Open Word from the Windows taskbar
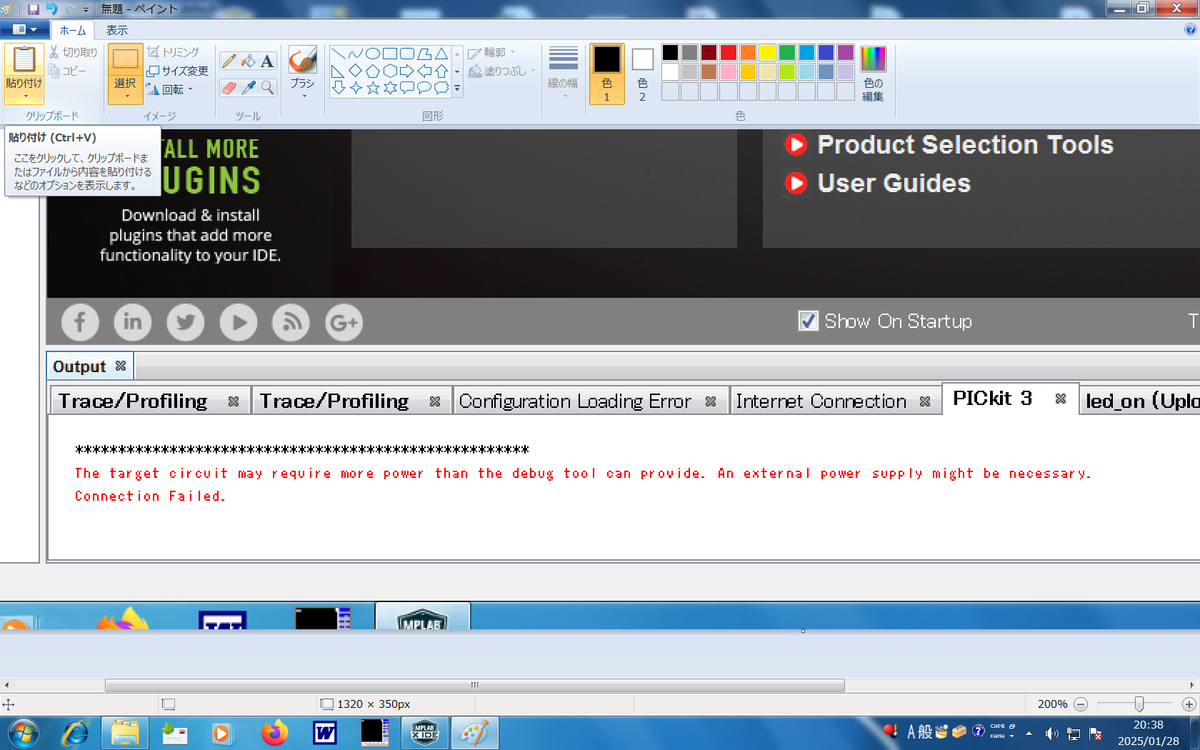This screenshot has height=750, width=1200. tap(325, 733)
